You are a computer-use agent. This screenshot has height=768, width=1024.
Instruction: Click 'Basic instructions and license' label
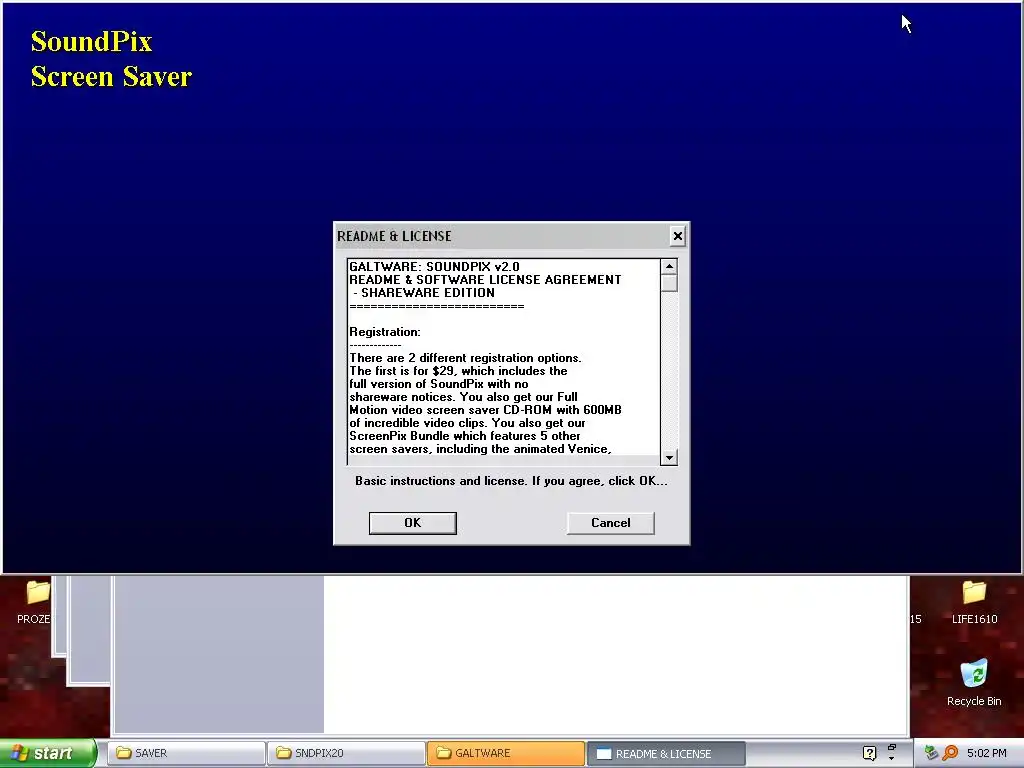pyautogui.click(x=511, y=481)
